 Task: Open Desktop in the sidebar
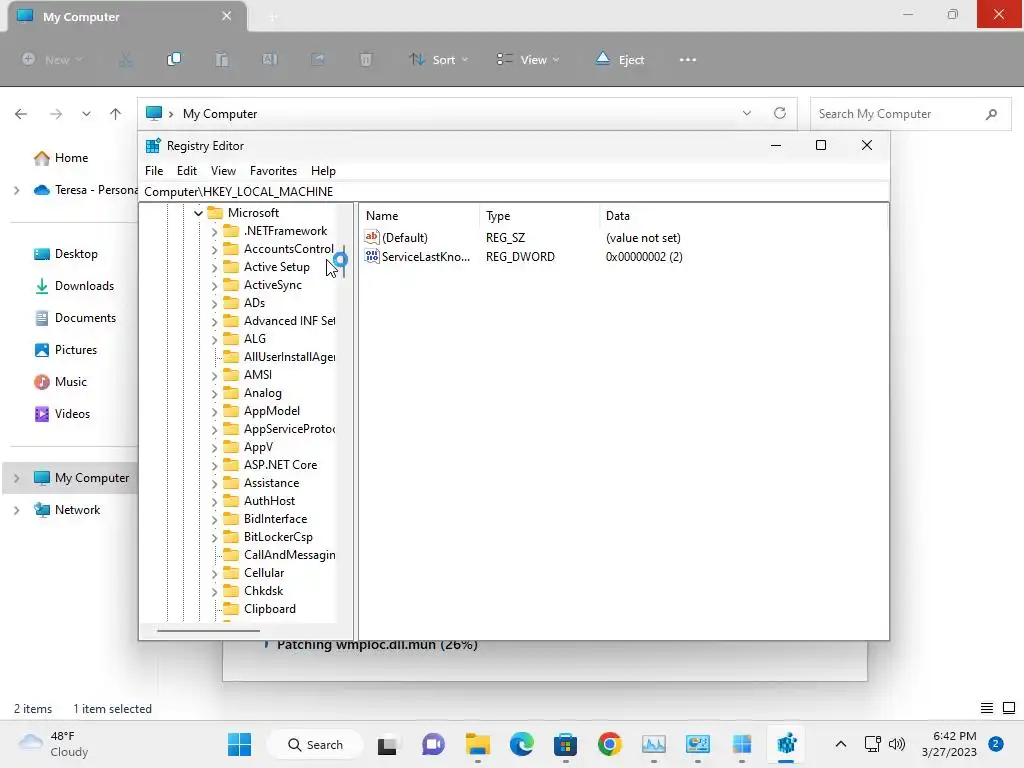(66, 253)
